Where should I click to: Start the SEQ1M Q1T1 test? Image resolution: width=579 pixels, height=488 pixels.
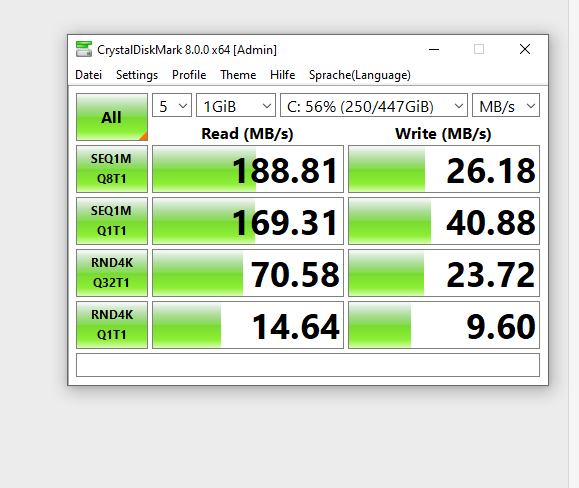tap(112, 221)
